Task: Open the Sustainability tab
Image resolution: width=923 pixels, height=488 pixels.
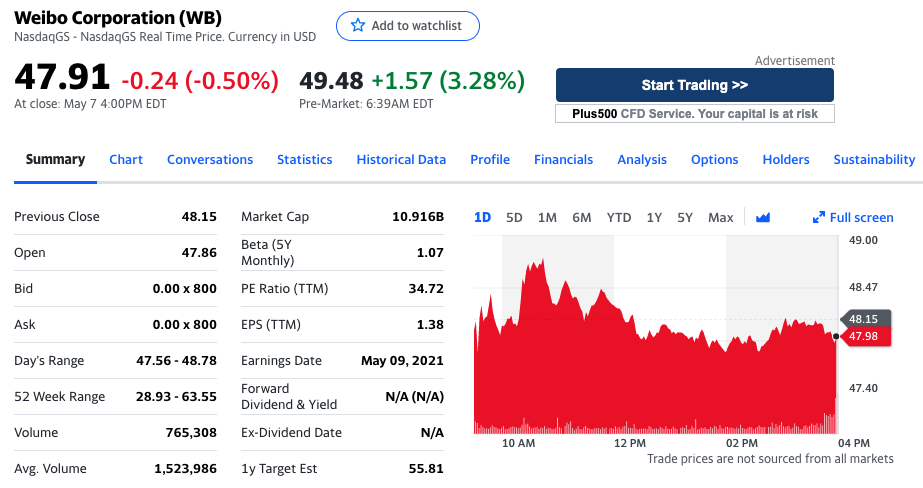Action: coord(874,160)
